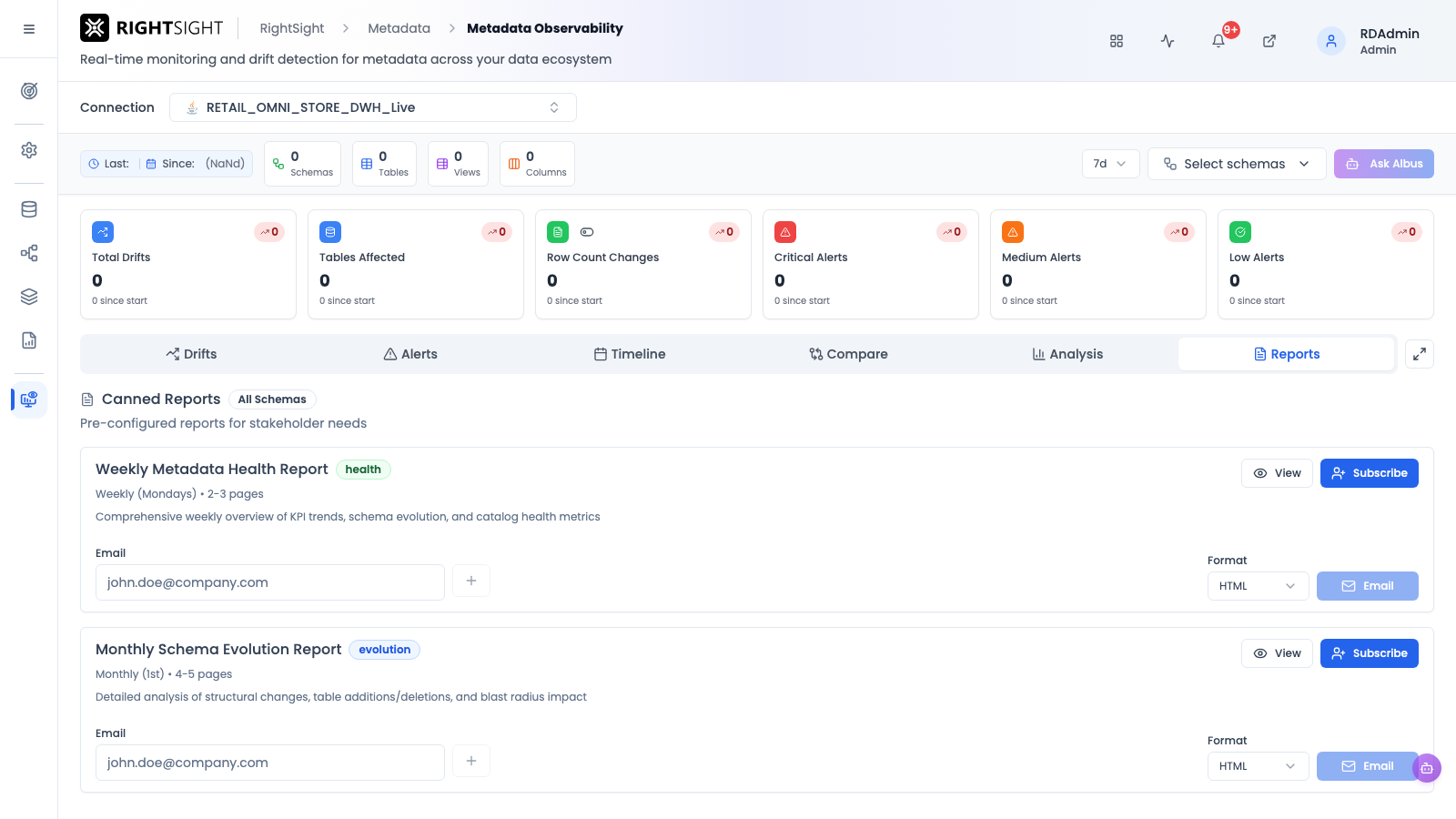Go to RightSight breadcrumb link
1456x819 pixels.
coord(291,28)
